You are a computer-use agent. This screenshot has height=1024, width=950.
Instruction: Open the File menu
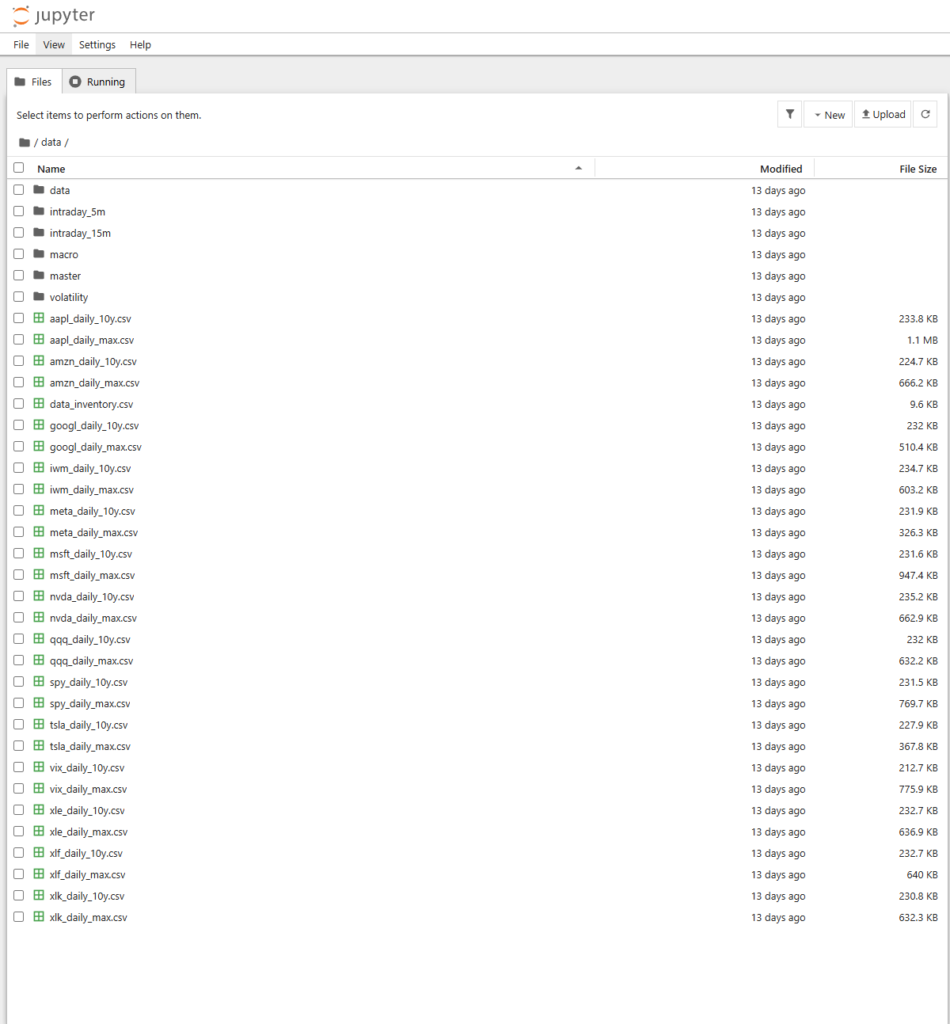[x=21, y=44]
